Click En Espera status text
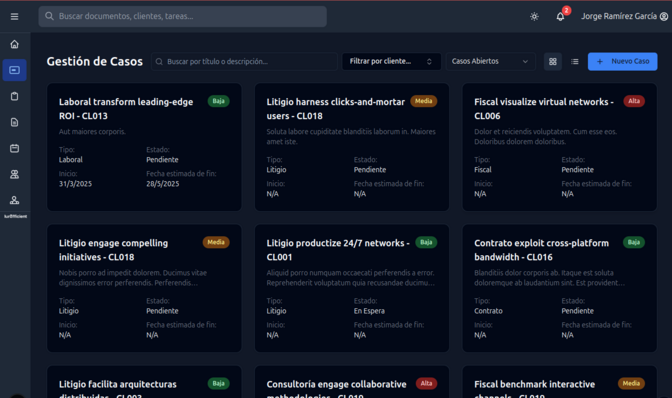This screenshot has width=672, height=398. click(x=369, y=311)
